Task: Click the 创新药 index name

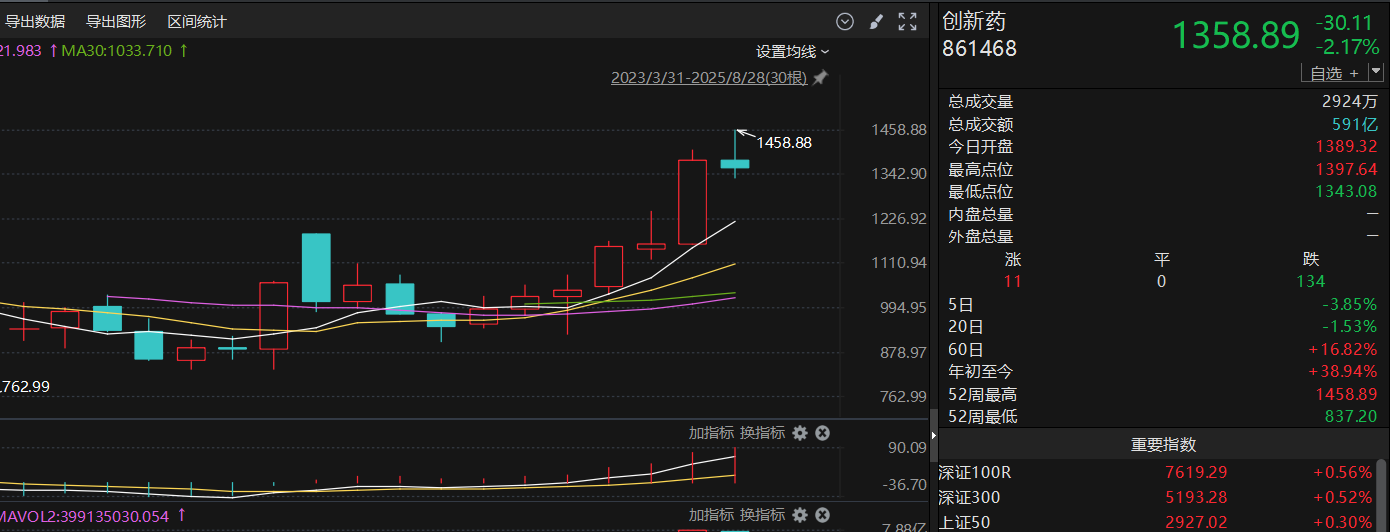Action: point(975,21)
